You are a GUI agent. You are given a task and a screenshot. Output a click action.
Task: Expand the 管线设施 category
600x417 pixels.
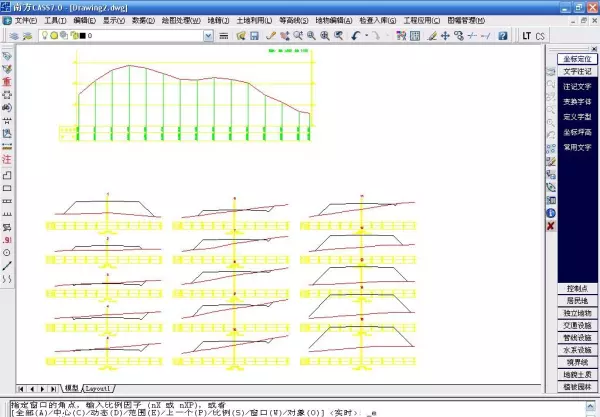pos(577,337)
